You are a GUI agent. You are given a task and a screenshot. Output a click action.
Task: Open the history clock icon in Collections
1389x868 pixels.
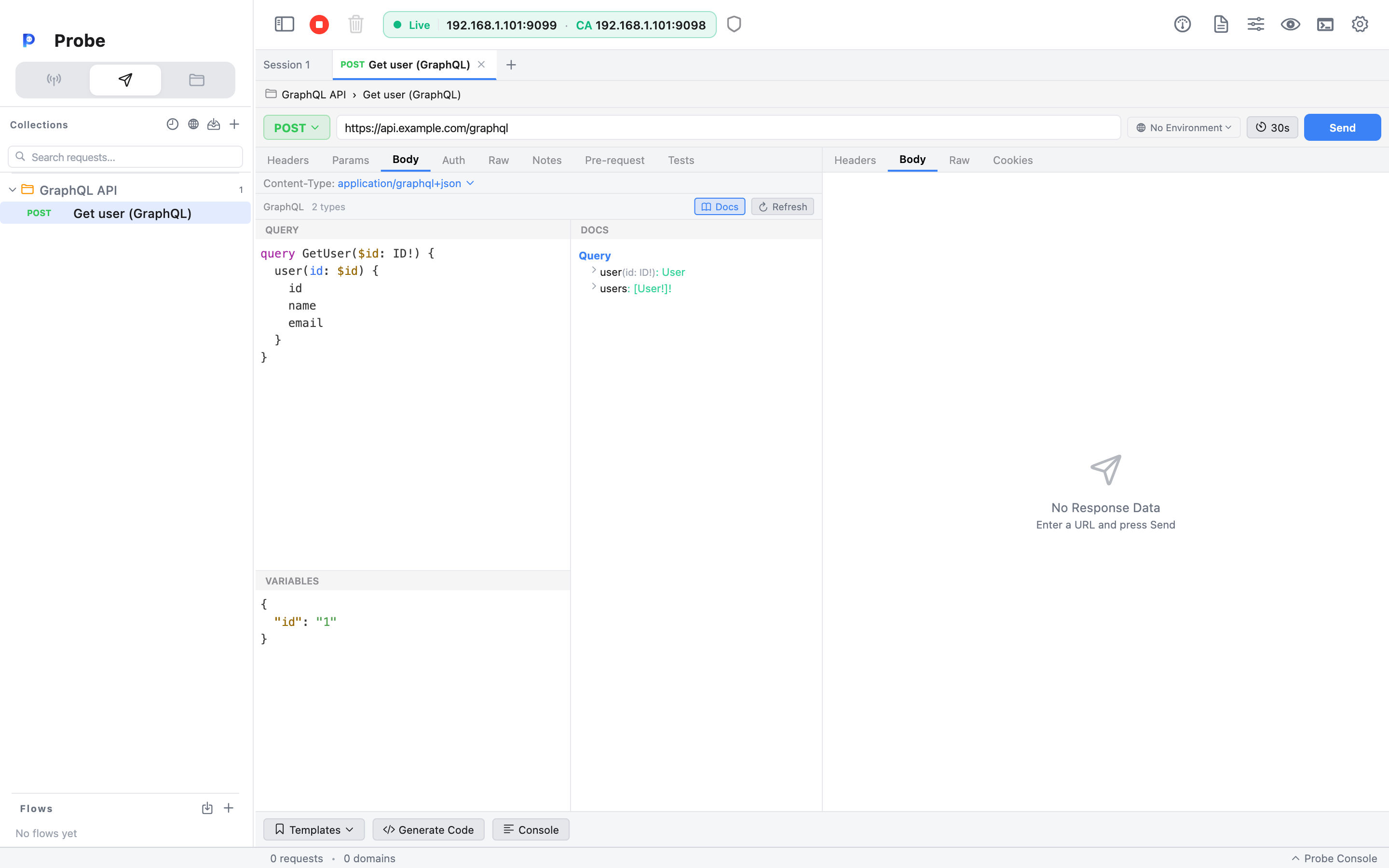point(172,124)
